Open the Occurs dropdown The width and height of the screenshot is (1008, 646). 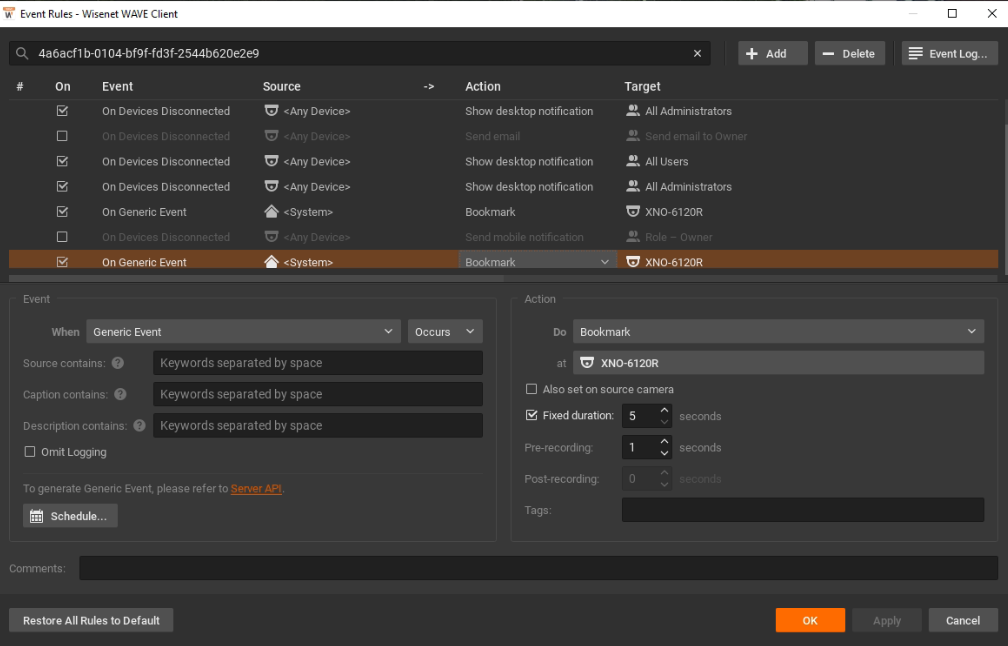pos(445,332)
